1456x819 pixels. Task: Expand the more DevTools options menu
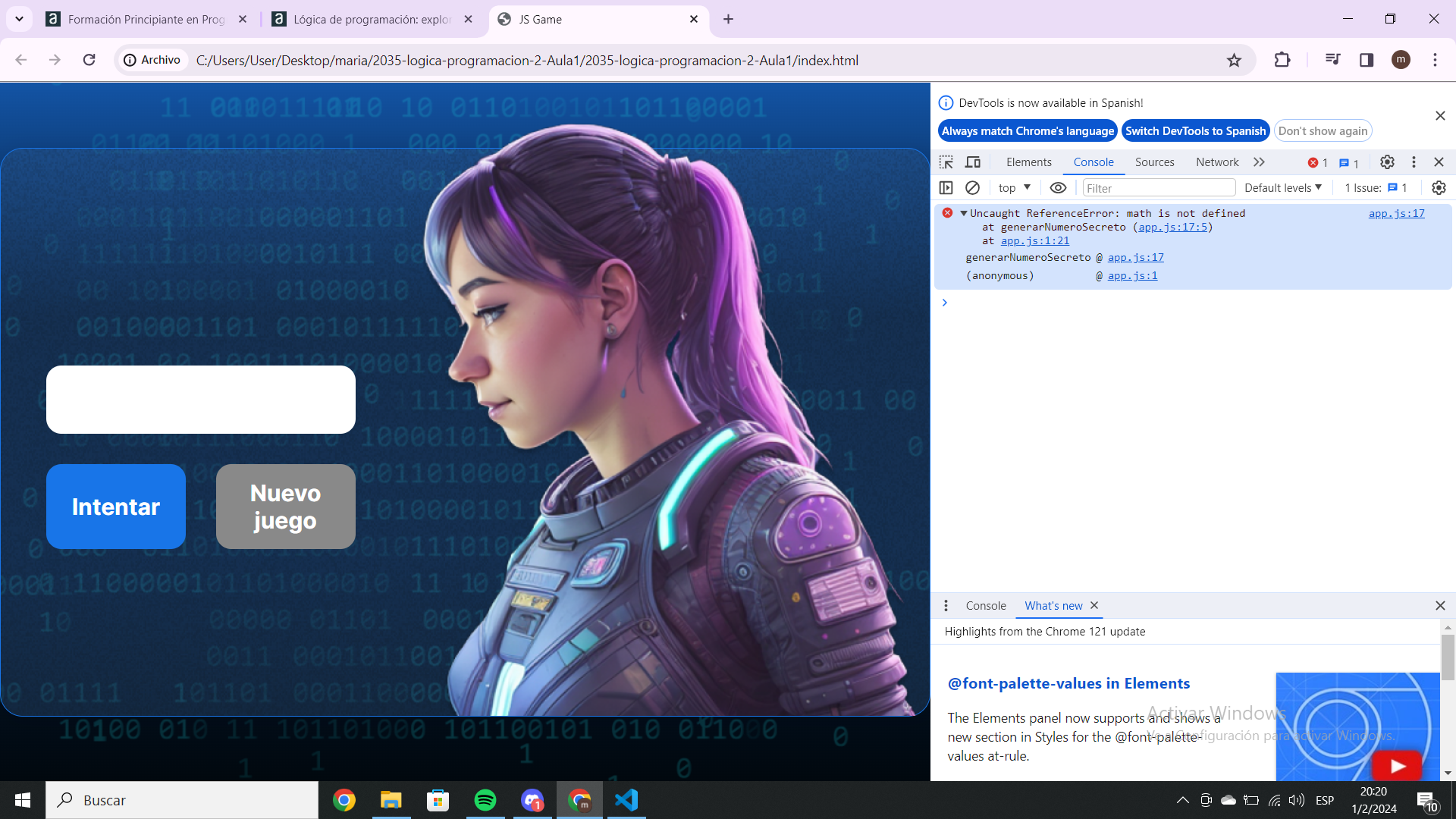(1414, 162)
